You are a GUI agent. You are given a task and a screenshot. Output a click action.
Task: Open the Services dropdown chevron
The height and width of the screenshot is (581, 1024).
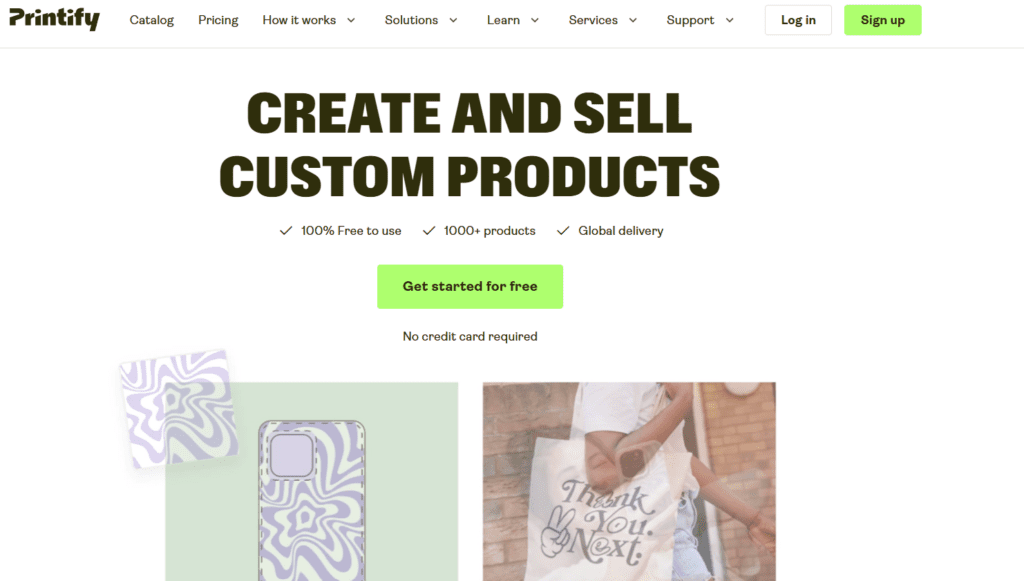pos(633,20)
